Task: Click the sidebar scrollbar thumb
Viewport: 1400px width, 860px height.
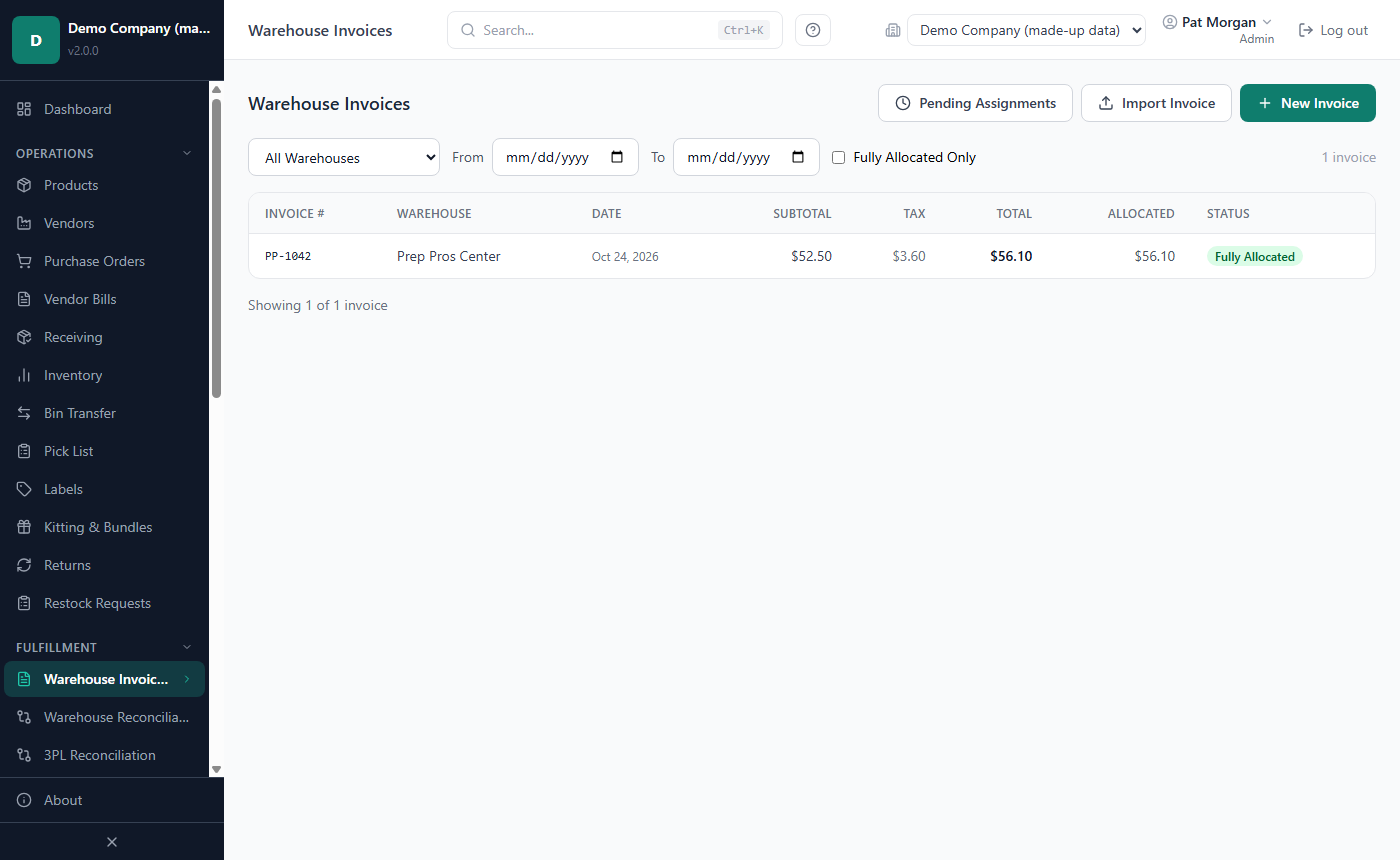Action: [216, 248]
